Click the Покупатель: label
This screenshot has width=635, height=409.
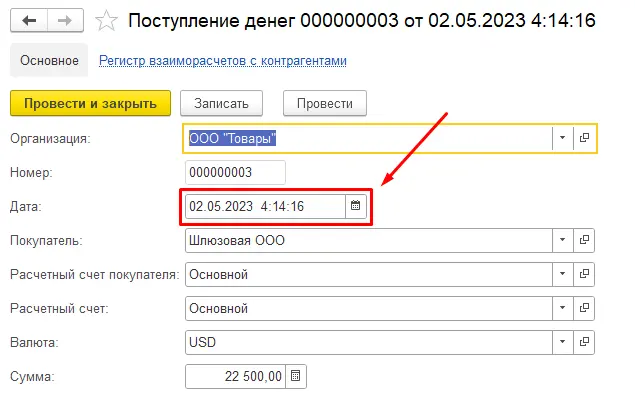point(46,241)
